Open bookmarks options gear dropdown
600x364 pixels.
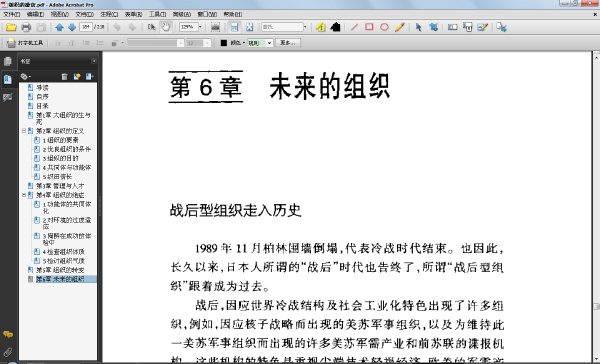click(x=26, y=77)
